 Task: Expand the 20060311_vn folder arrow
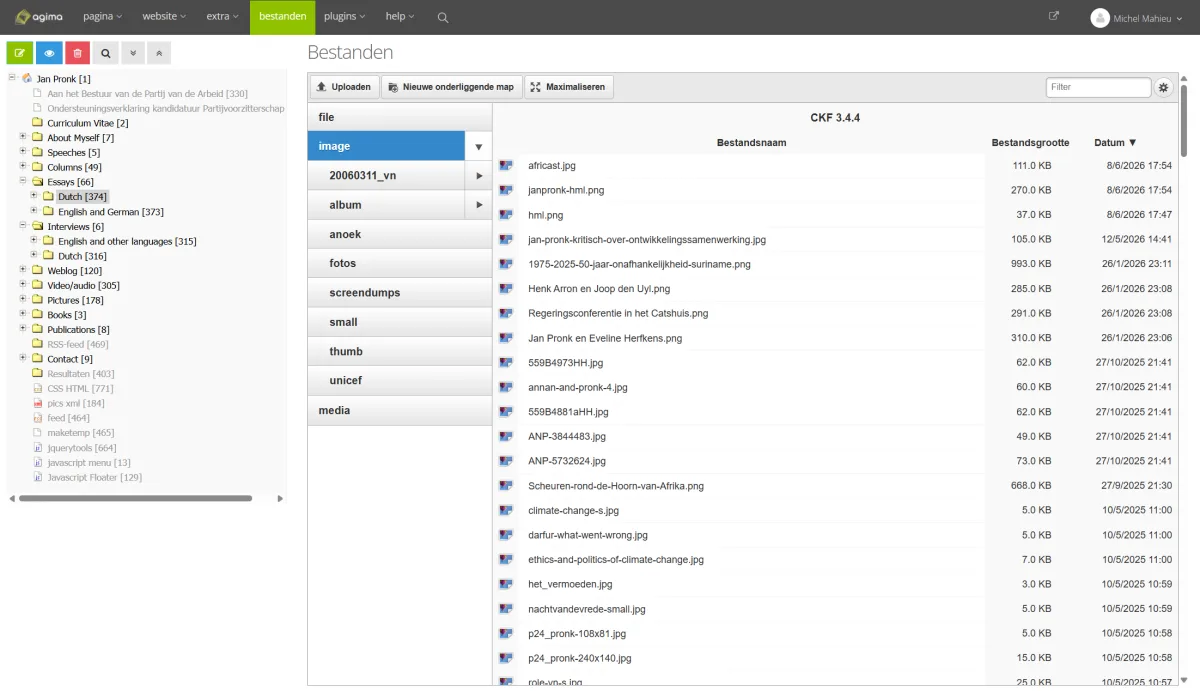coord(479,176)
